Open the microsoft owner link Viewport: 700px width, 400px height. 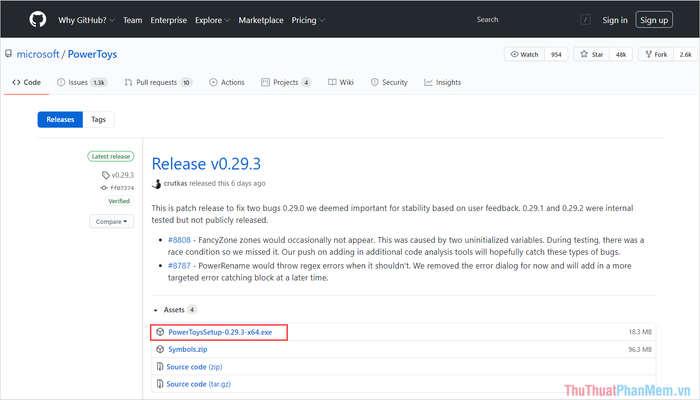(x=38, y=54)
